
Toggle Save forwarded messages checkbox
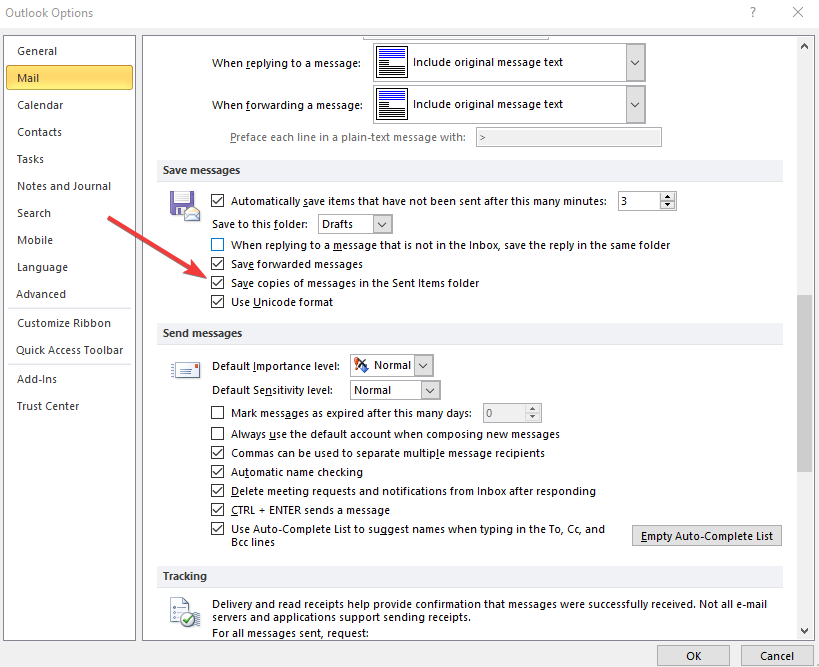217,264
